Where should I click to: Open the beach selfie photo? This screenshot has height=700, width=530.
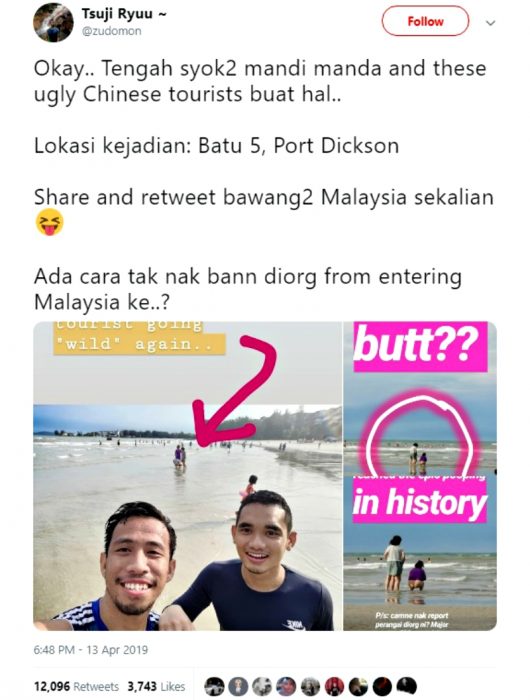pyautogui.click(x=188, y=476)
